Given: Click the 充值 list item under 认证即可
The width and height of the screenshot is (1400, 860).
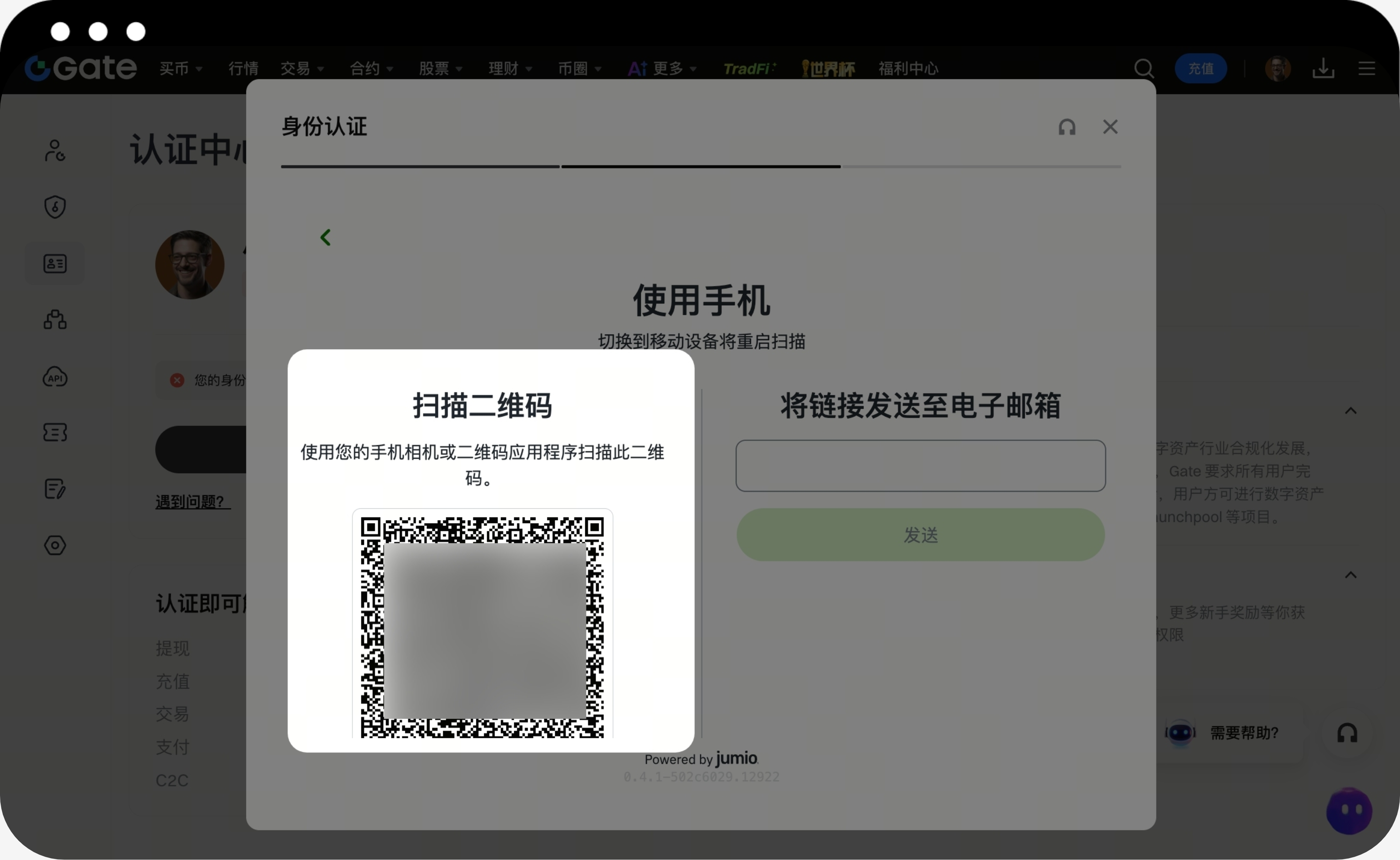Looking at the screenshot, I should (x=172, y=682).
